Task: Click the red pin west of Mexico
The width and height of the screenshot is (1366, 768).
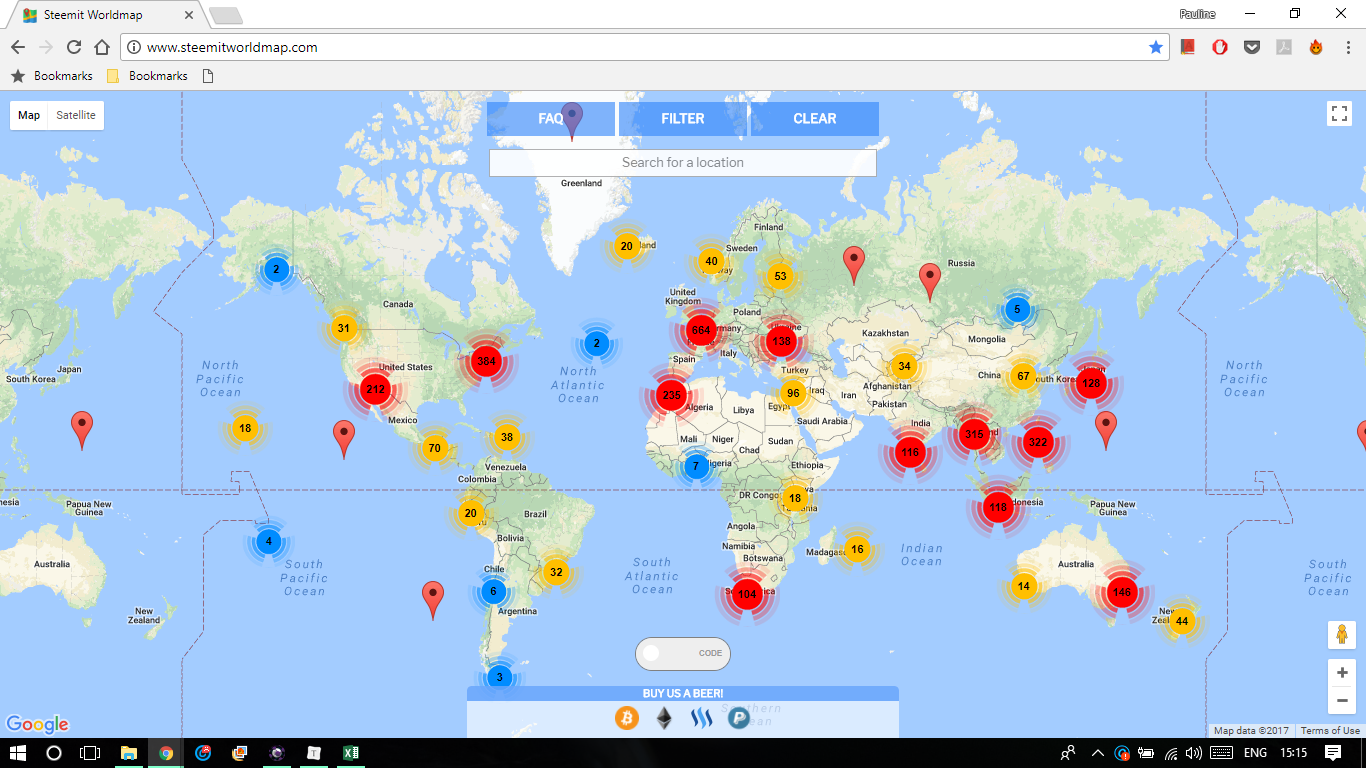Action: [344, 439]
